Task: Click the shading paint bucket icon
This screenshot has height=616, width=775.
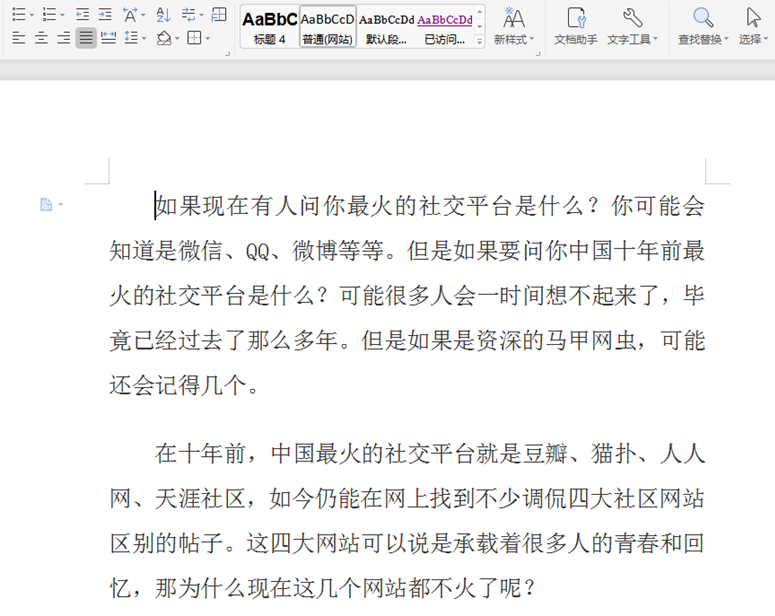Action: (x=164, y=38)
